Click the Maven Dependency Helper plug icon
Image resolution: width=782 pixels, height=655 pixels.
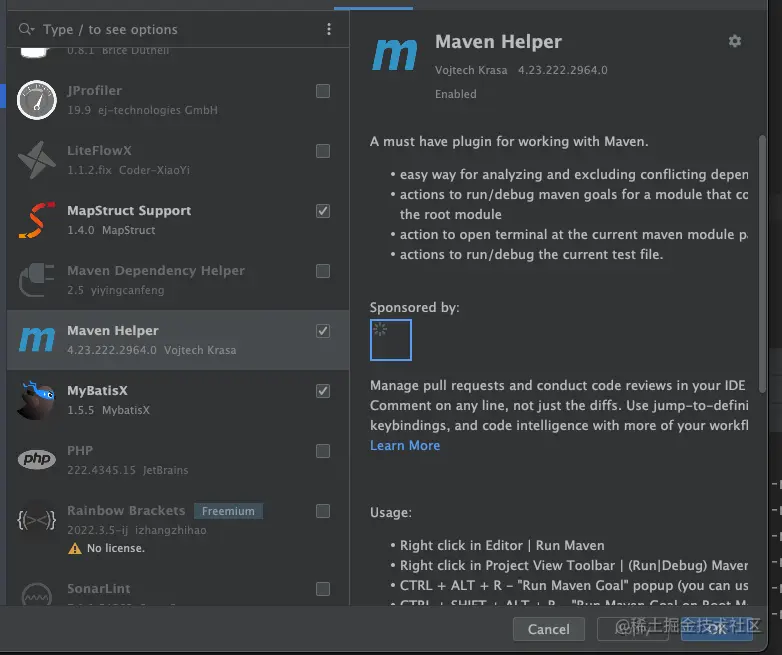(x=36, y=280)
